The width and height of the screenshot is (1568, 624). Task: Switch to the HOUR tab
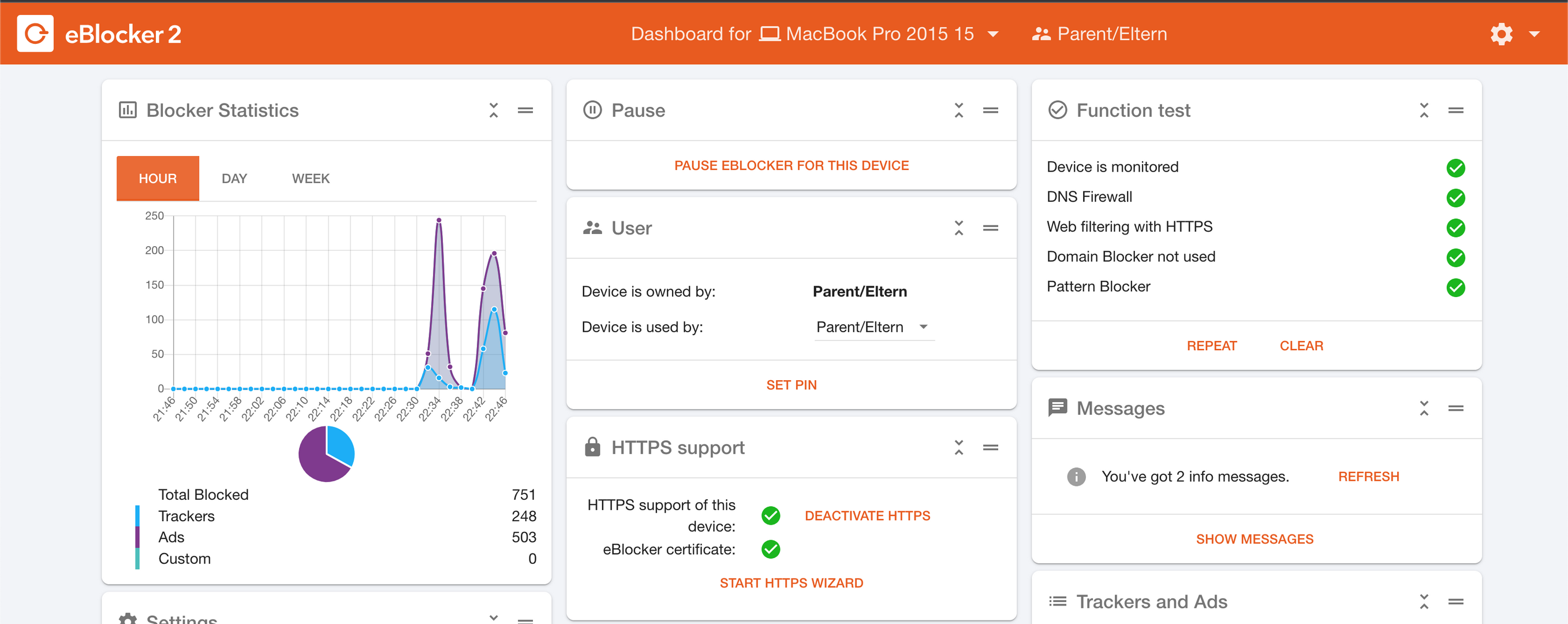[x=158, y=178]
